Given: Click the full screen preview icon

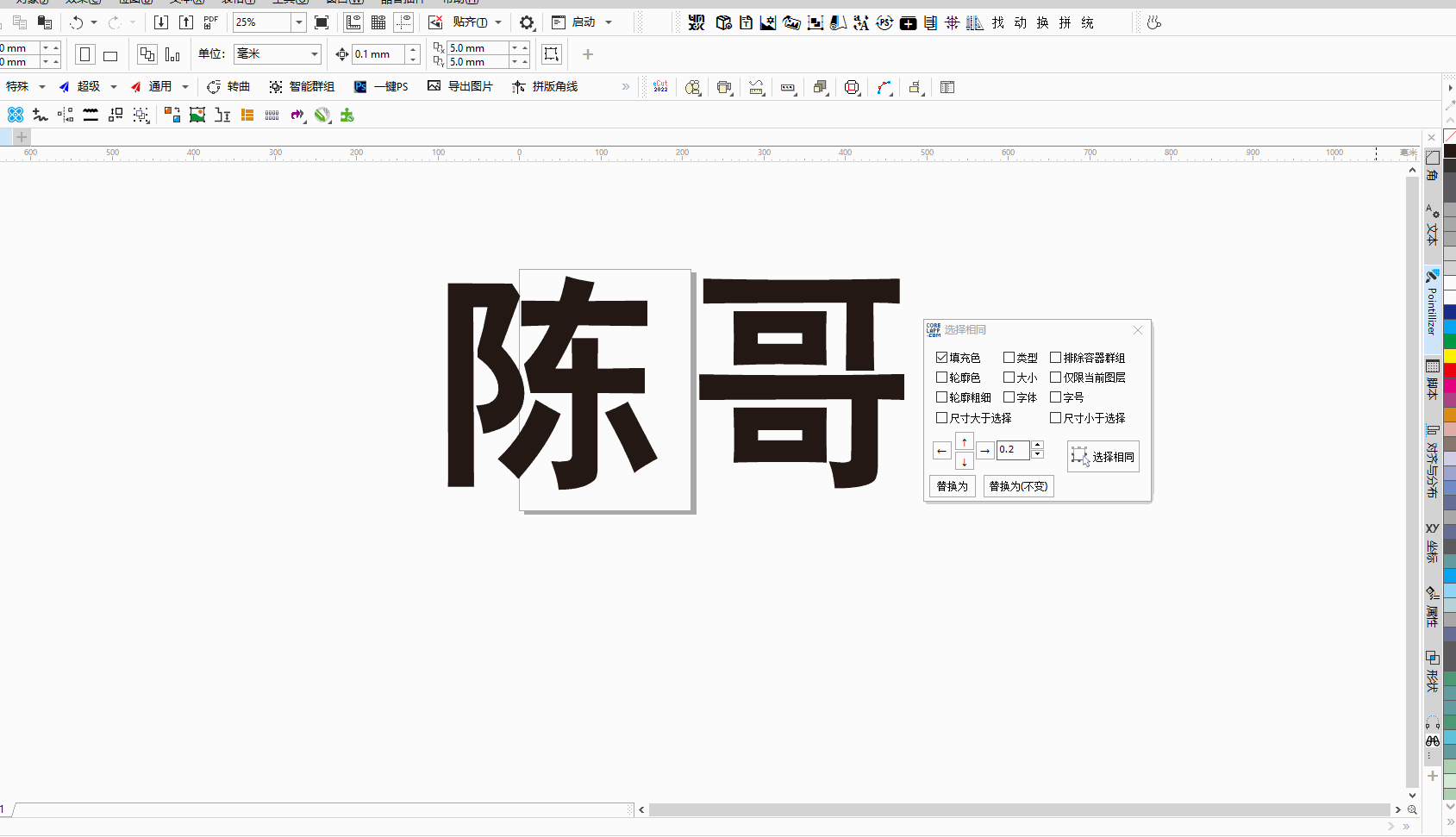Looking at the screenshot, I should click(322, 22).
